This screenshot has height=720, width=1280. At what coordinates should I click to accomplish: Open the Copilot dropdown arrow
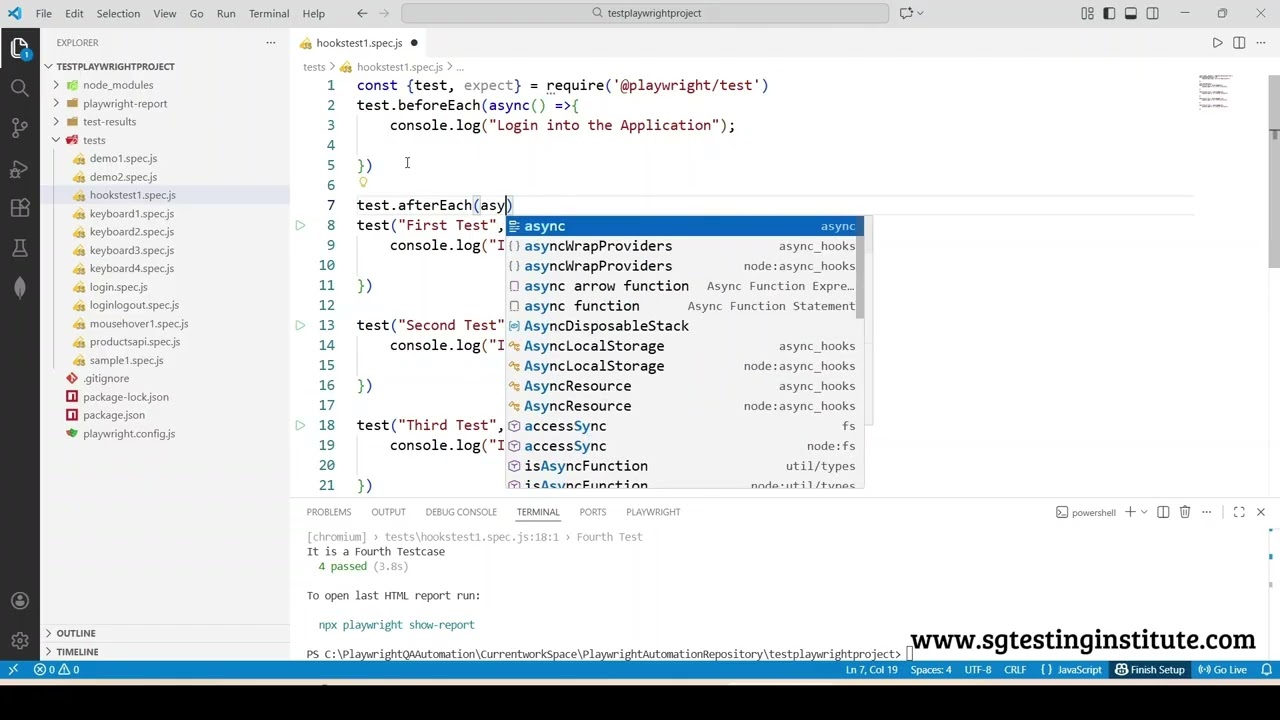point(919,13)
